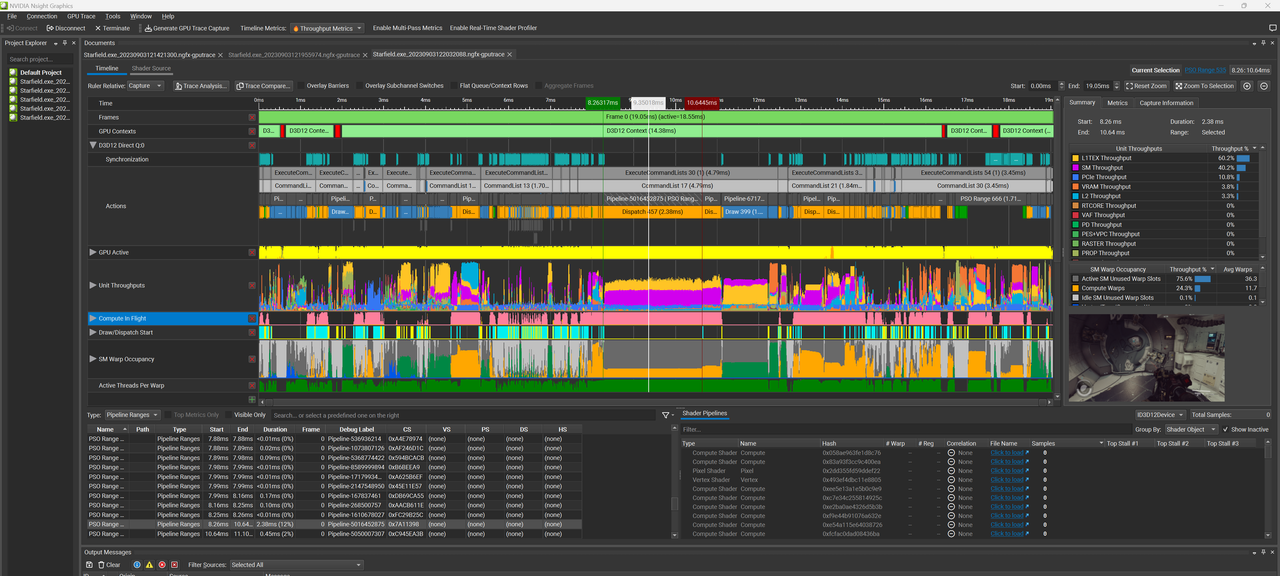Open the GPU Trace menu
The height and width of the screenshot is (576, 1280).
pos(82,16)
